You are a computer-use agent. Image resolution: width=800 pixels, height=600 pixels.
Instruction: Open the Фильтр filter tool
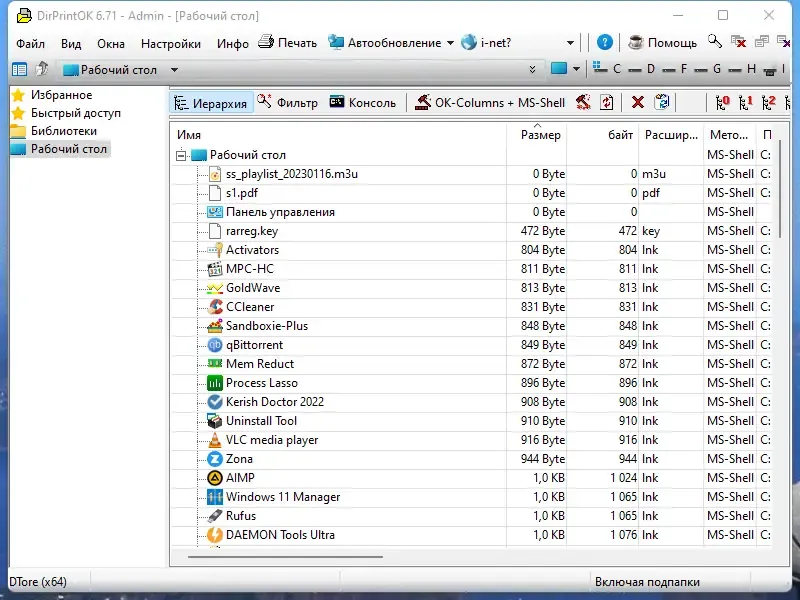[x=287, y=103]
